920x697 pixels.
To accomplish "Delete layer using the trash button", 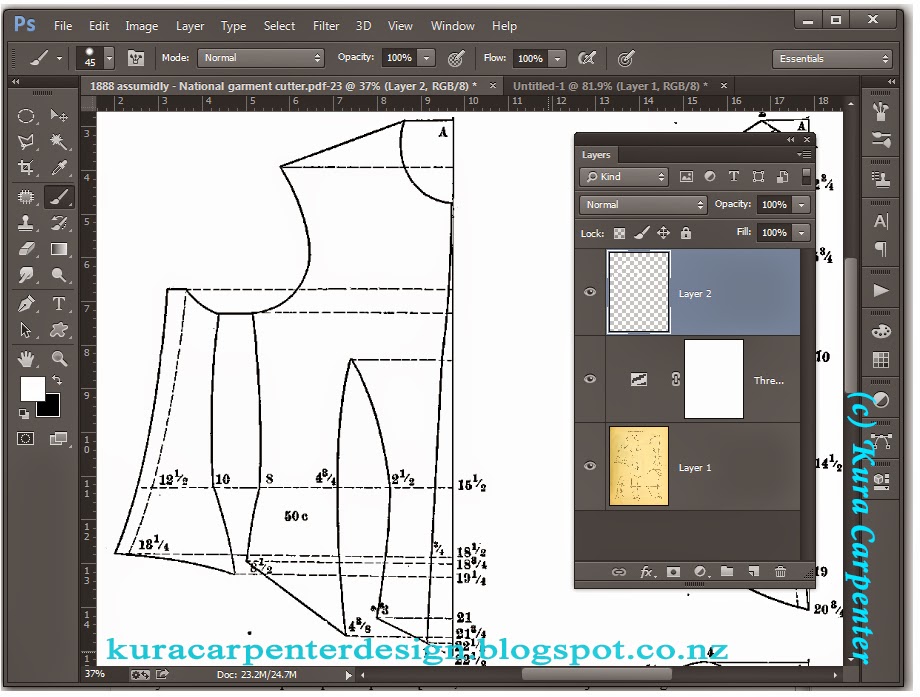I will coord(780,572).
